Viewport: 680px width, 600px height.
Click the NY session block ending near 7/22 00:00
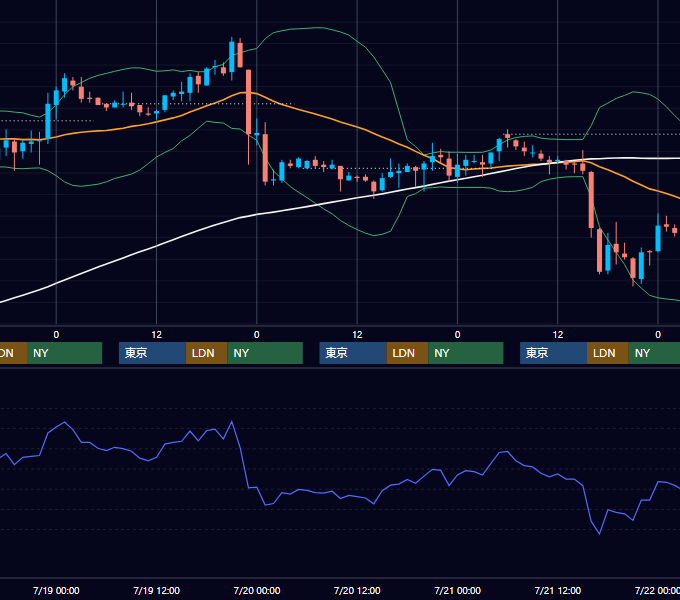tap(654, 353)
